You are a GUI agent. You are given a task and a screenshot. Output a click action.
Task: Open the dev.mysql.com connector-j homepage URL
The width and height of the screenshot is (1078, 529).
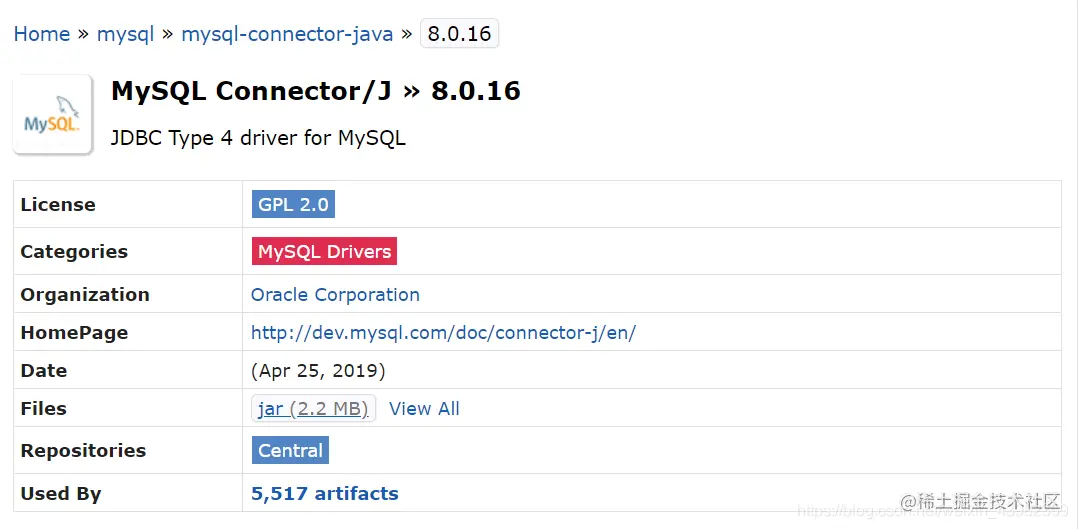coord(443,333)
